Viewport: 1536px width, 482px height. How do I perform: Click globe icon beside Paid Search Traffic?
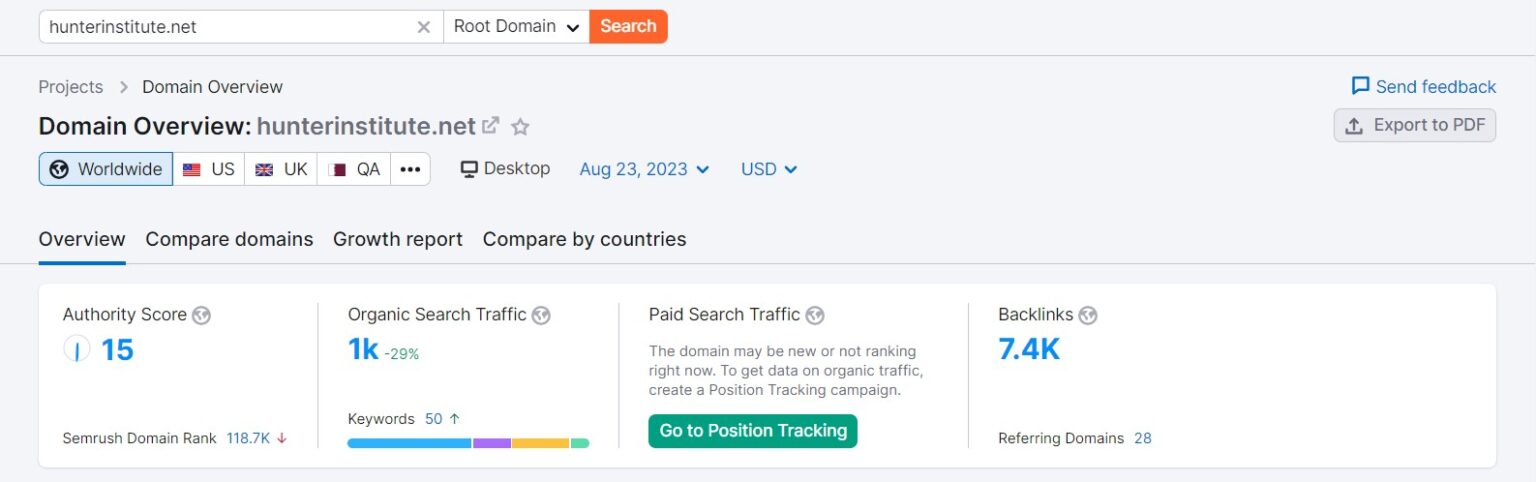click(815, 315)
